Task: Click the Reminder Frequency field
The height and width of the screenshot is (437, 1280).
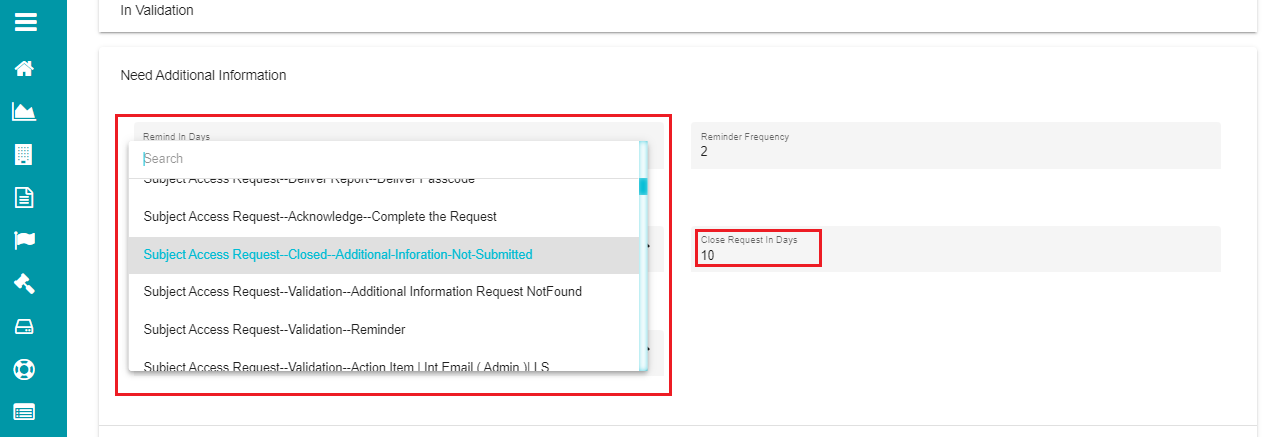Action: [x=955, y=145]
